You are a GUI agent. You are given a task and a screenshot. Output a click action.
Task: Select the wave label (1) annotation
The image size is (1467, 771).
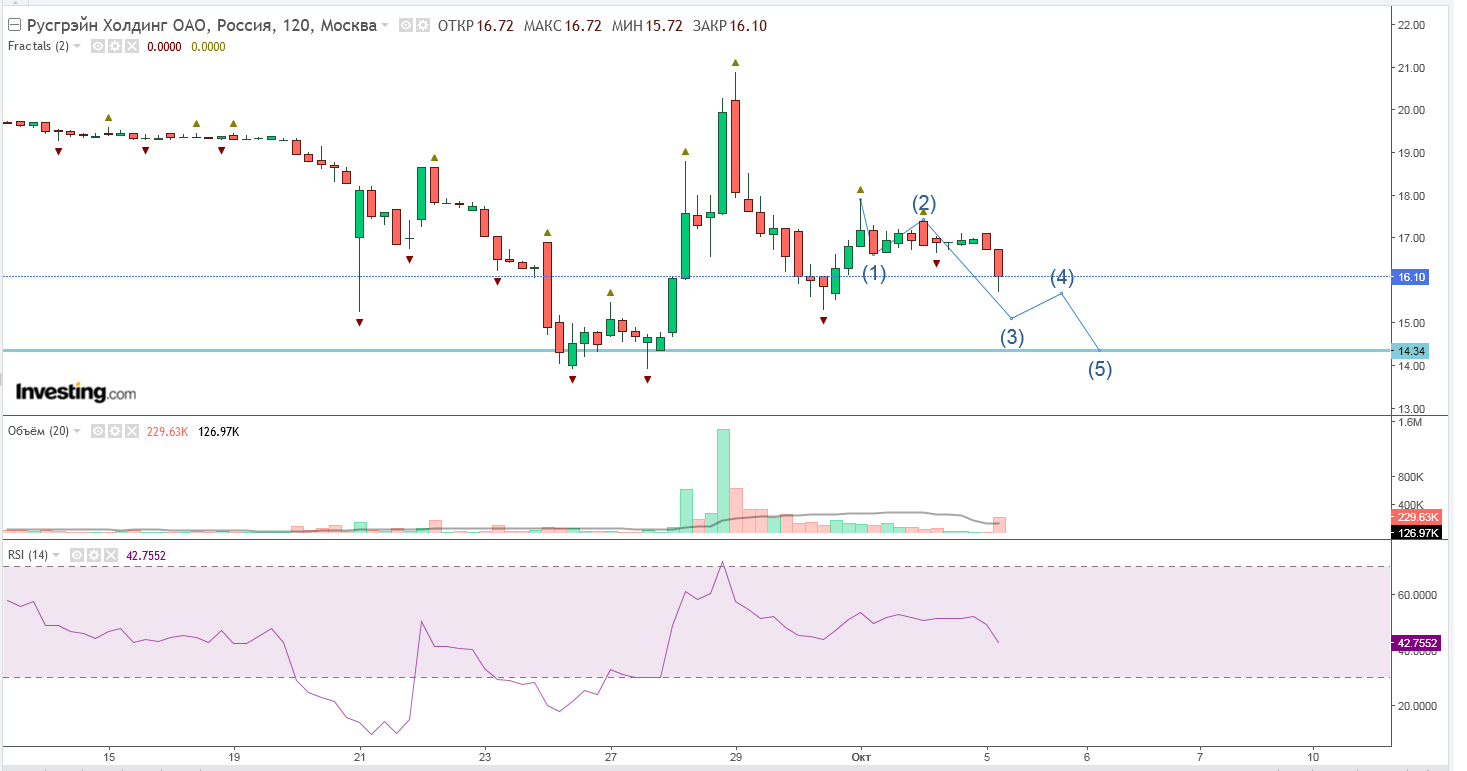(x=875, y=273)
